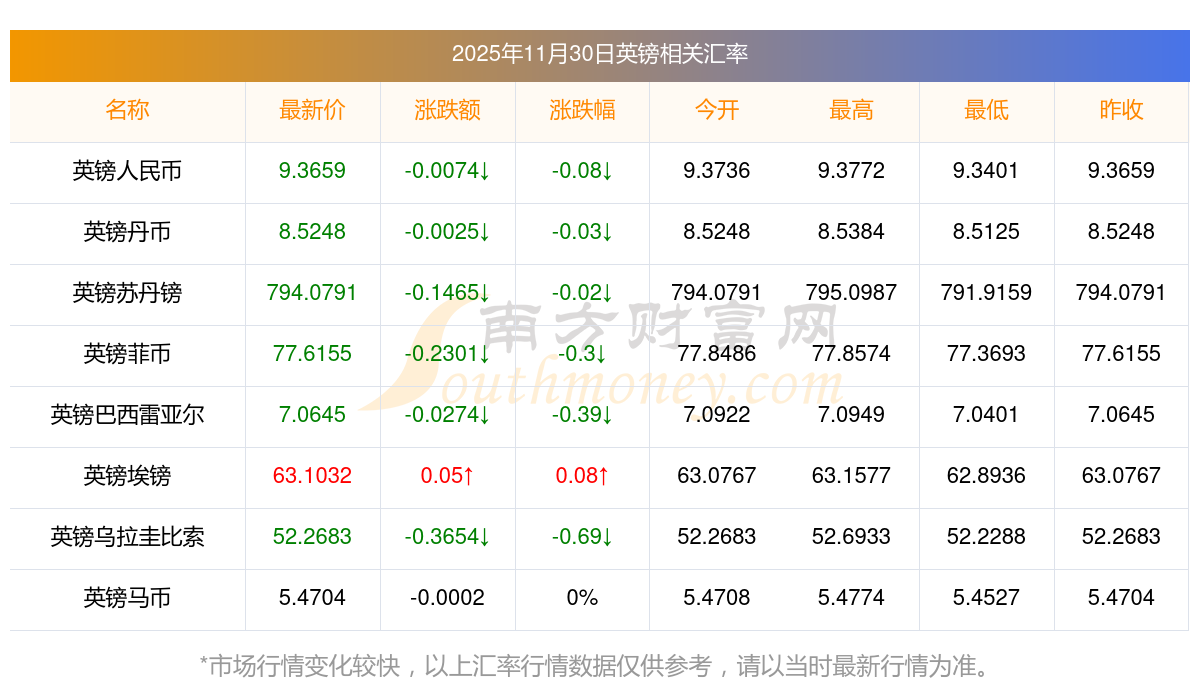1200x697 pixels.
Task: Click the 名称 column header
Action: (x=127, y=110)
